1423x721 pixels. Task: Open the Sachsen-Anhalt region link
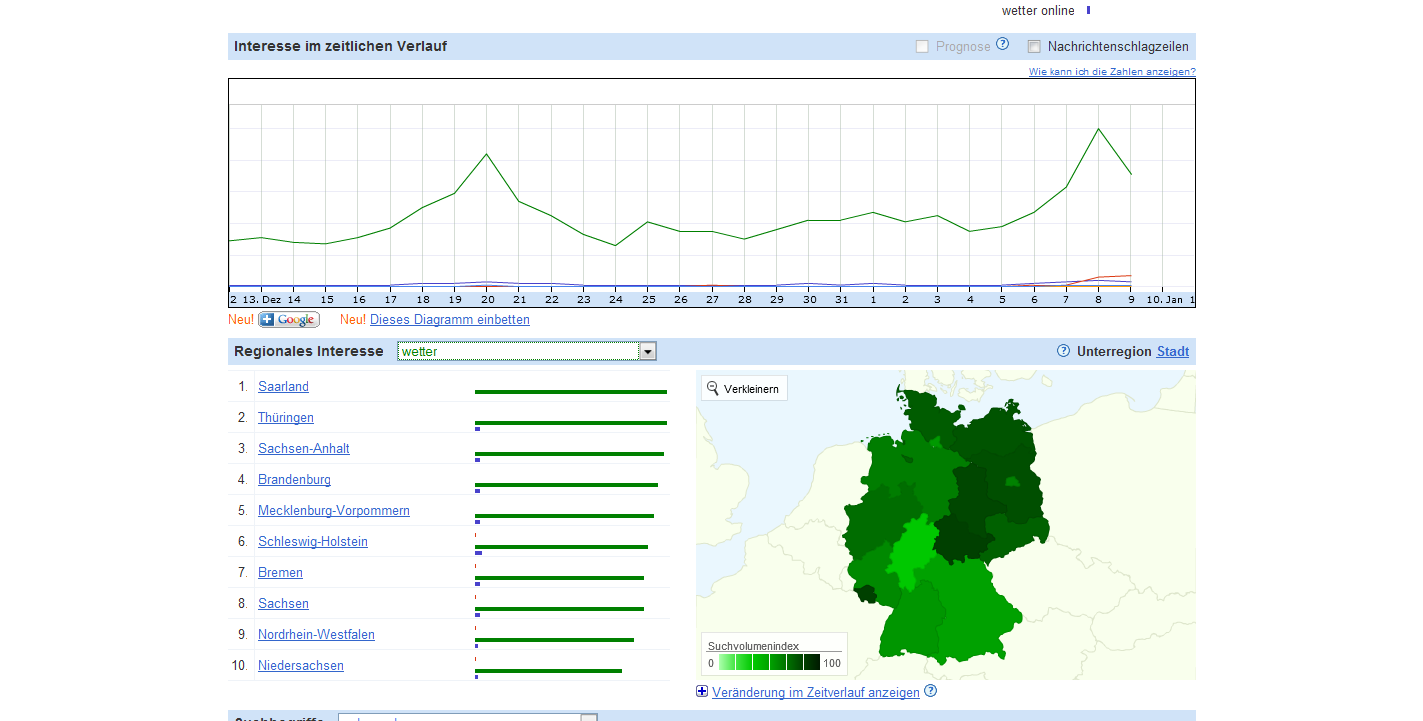[304, 449]
